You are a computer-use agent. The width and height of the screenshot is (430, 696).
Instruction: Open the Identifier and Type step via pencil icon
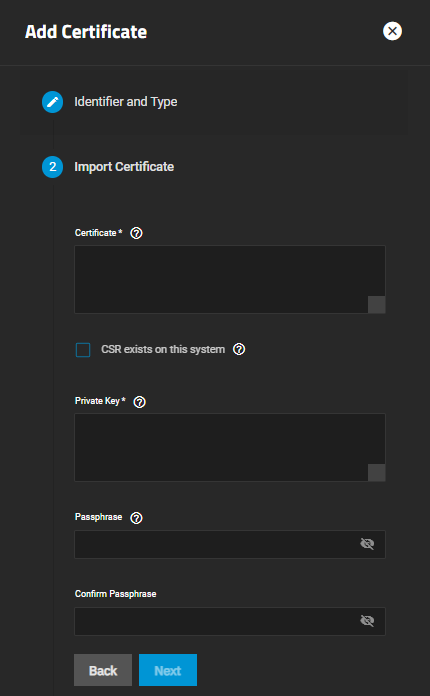52,102
